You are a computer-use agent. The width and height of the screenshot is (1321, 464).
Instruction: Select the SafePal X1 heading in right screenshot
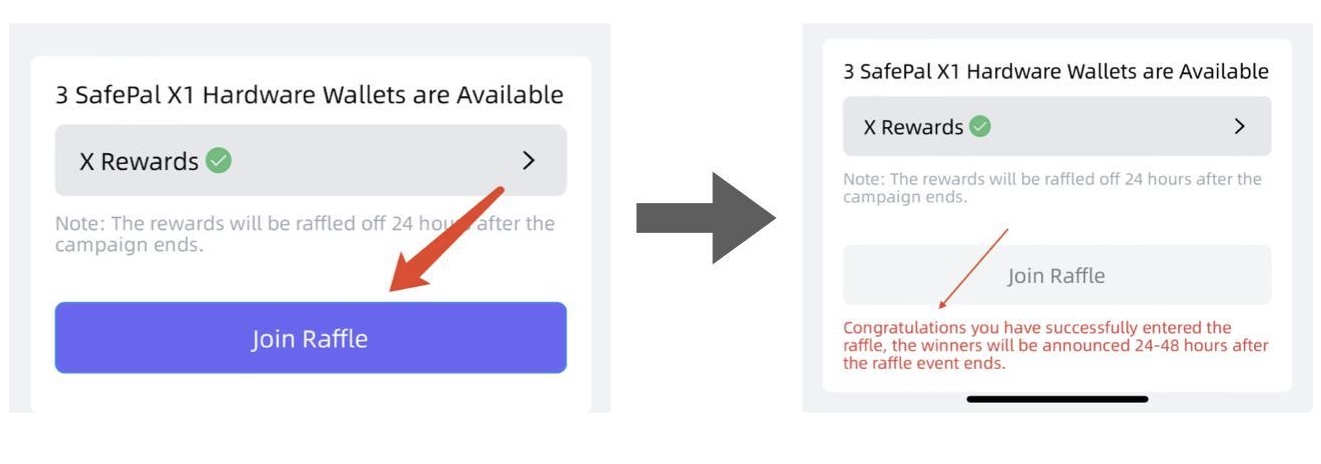(1056, 71)
